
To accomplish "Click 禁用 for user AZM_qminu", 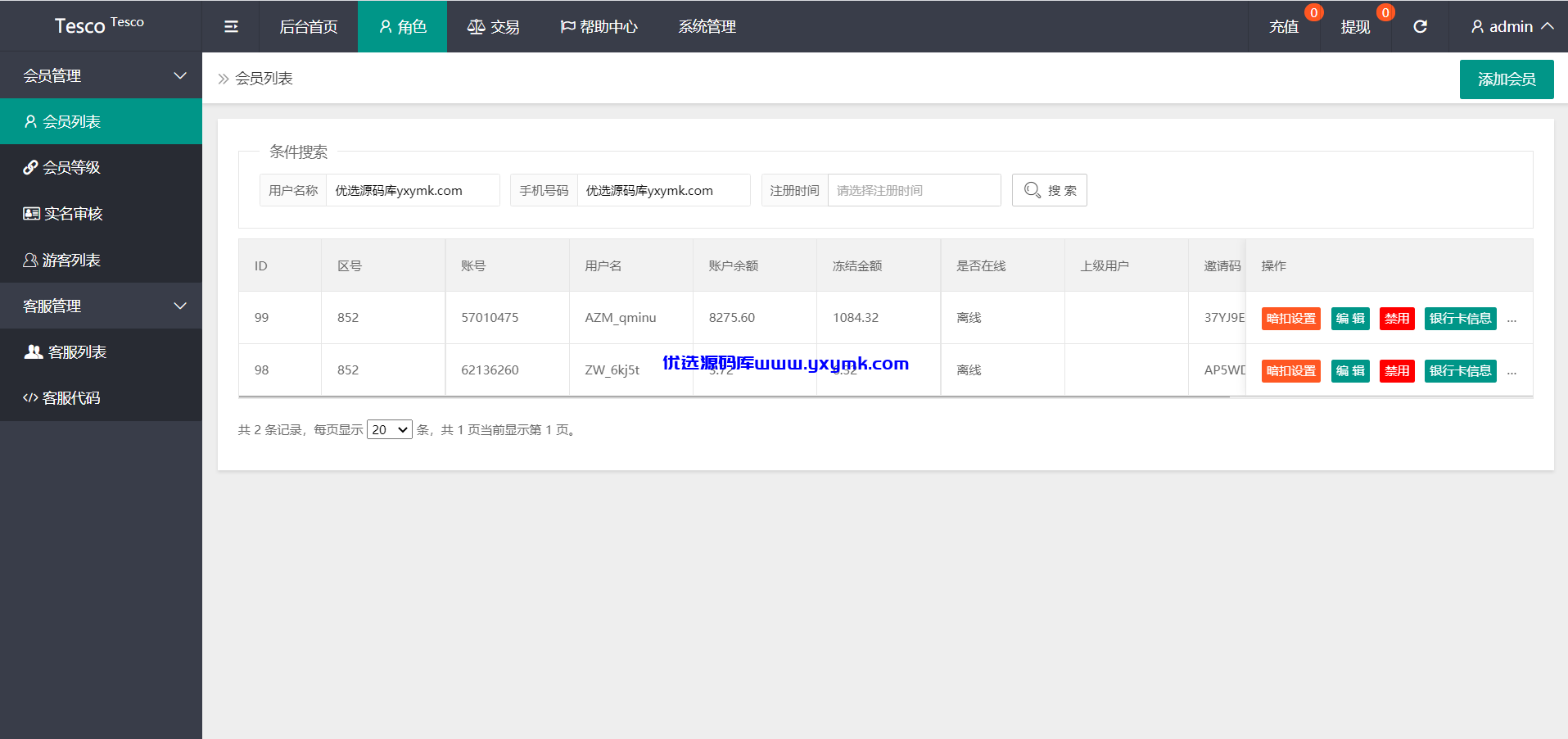I will [1397, 319].
